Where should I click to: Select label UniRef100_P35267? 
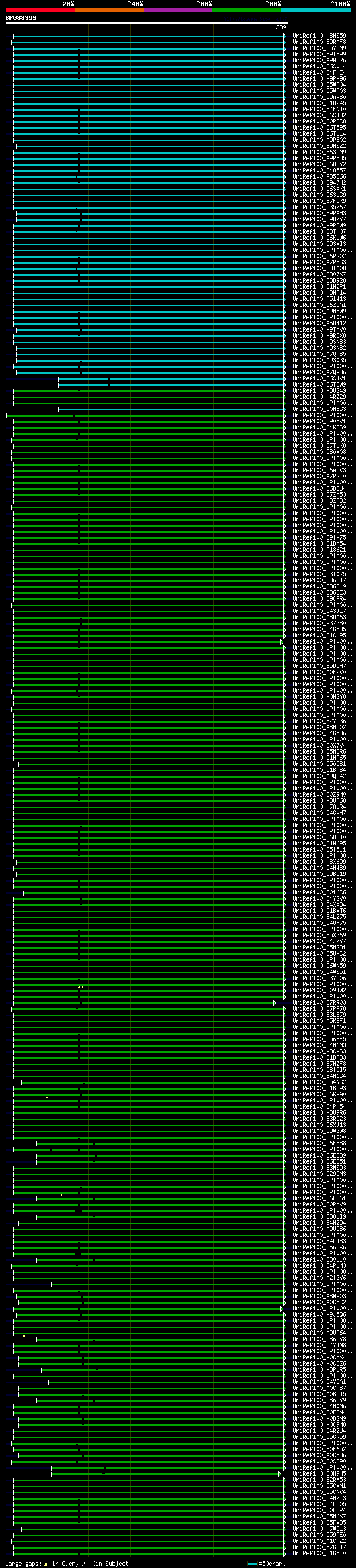click(x=319, y=207)
